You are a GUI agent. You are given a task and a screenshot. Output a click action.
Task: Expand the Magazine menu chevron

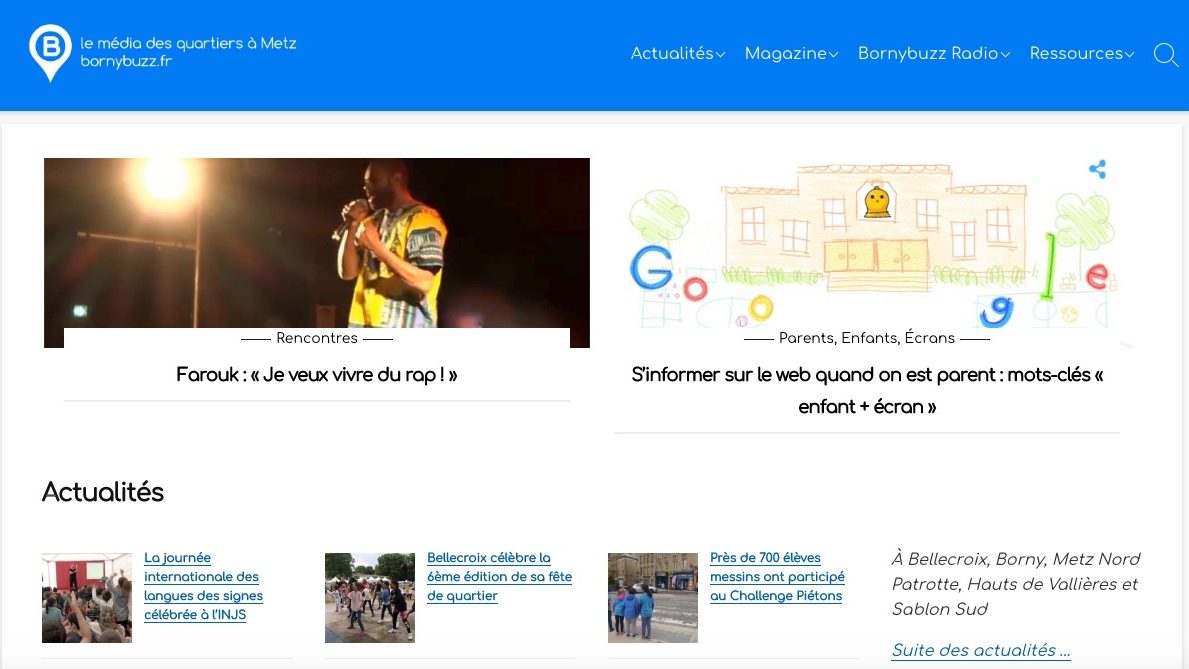click(833, 55)
